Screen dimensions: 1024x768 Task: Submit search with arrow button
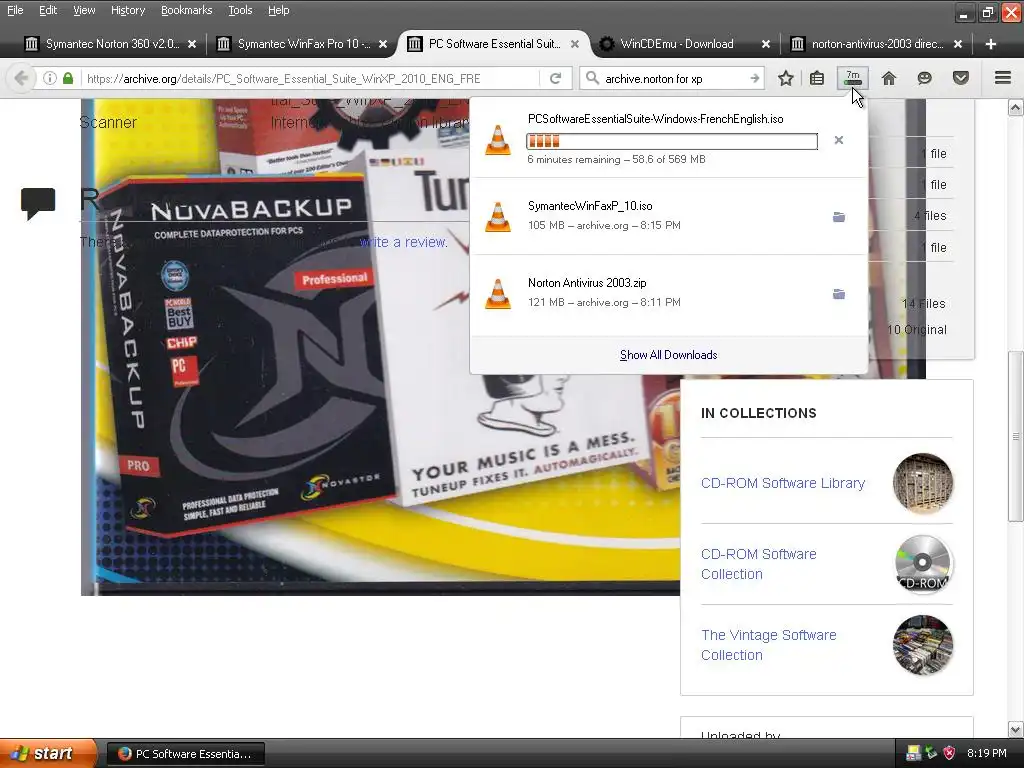[754, 78]
